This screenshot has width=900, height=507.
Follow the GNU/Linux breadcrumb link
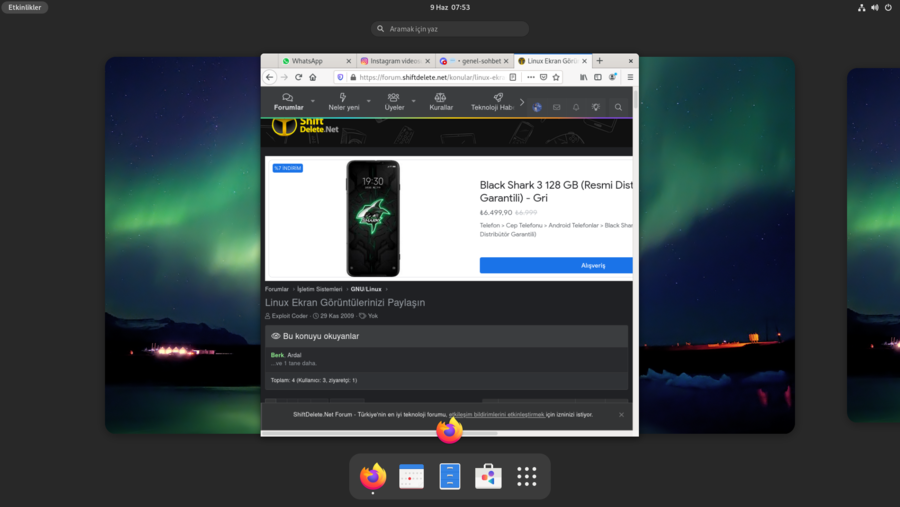(366, 289)
